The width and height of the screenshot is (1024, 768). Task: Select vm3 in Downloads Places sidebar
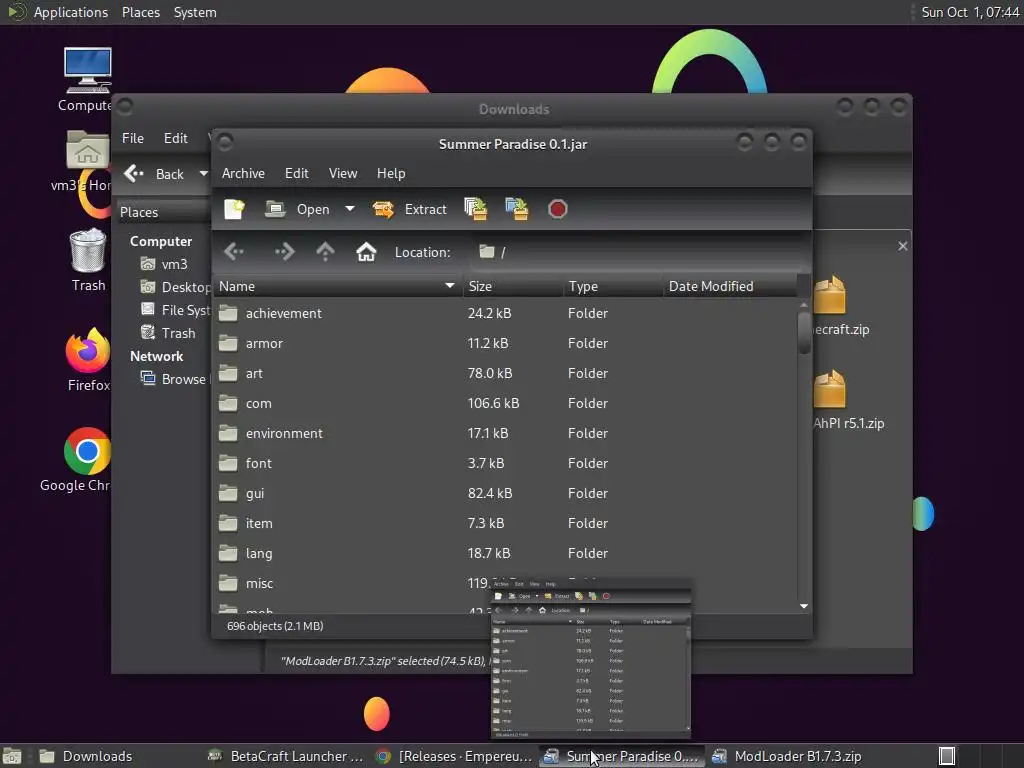click(x=165, y=264)
